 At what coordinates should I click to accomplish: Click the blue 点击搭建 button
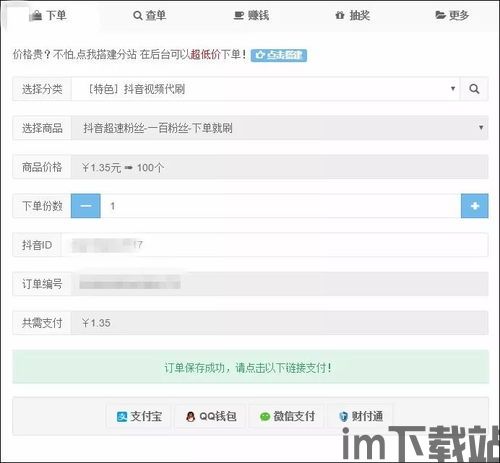[279, 55]
